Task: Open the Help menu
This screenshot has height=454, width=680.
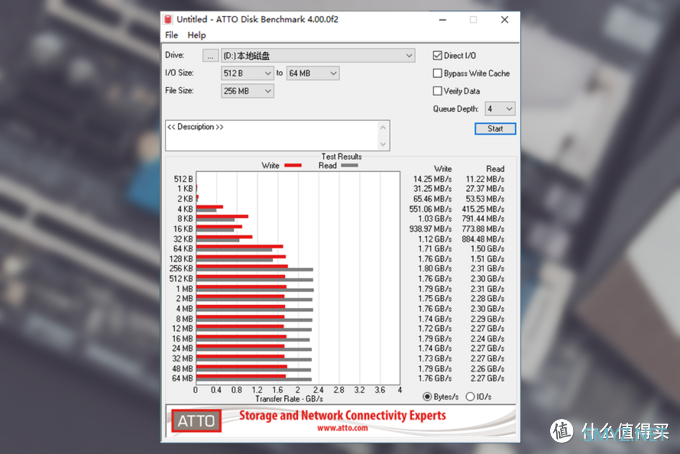Action: coord(196,35)
